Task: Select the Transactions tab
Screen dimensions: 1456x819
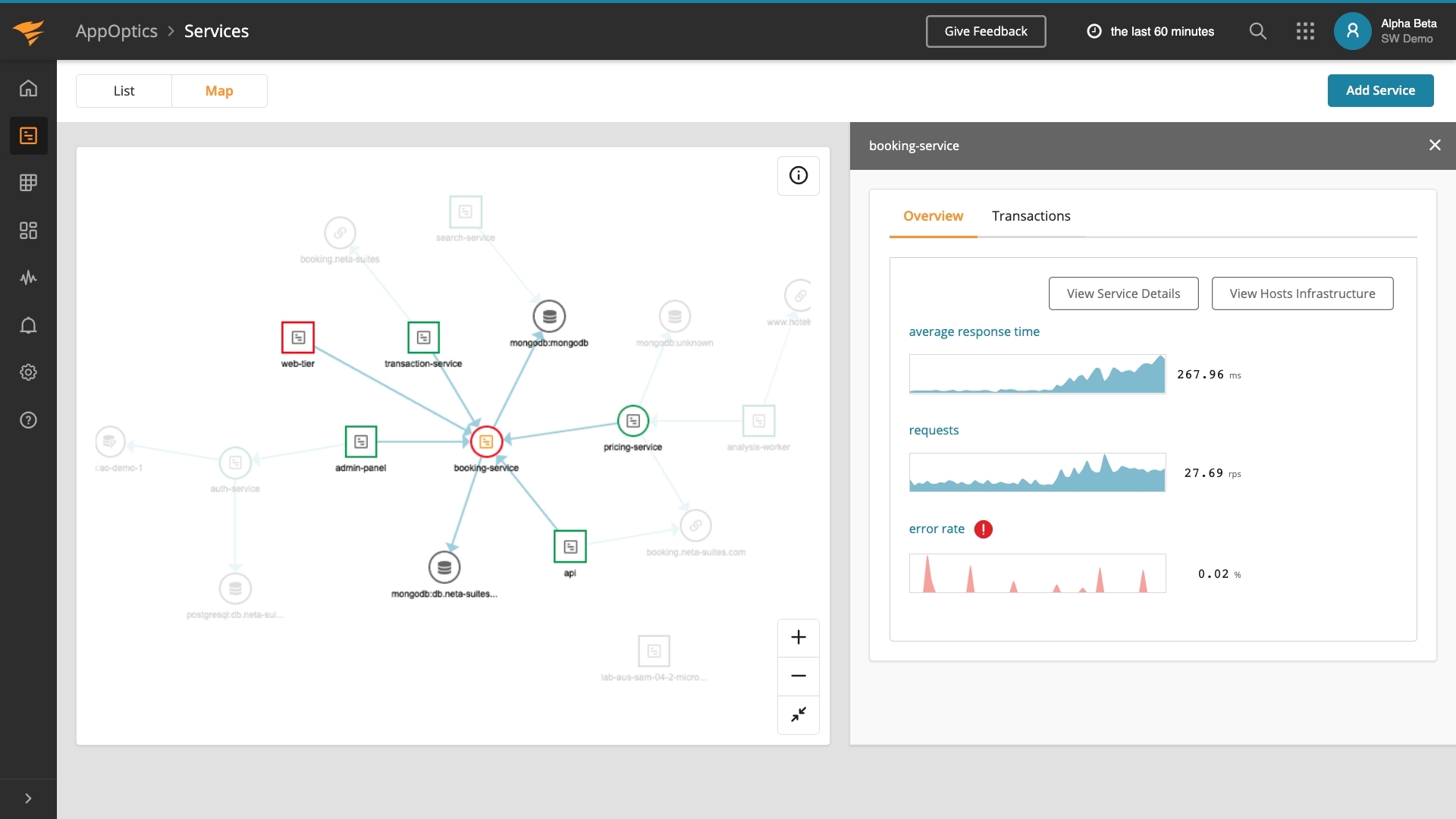Action: [1031, 216]
